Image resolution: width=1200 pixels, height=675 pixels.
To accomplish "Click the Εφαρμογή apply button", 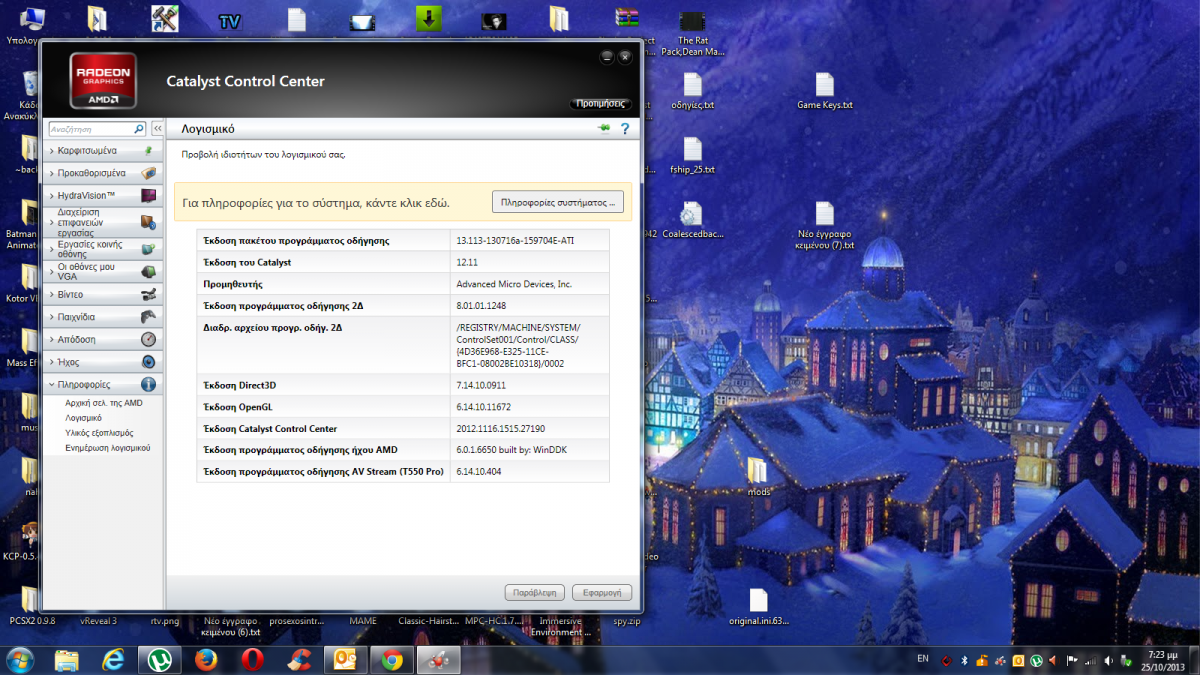I will point(604,592).
